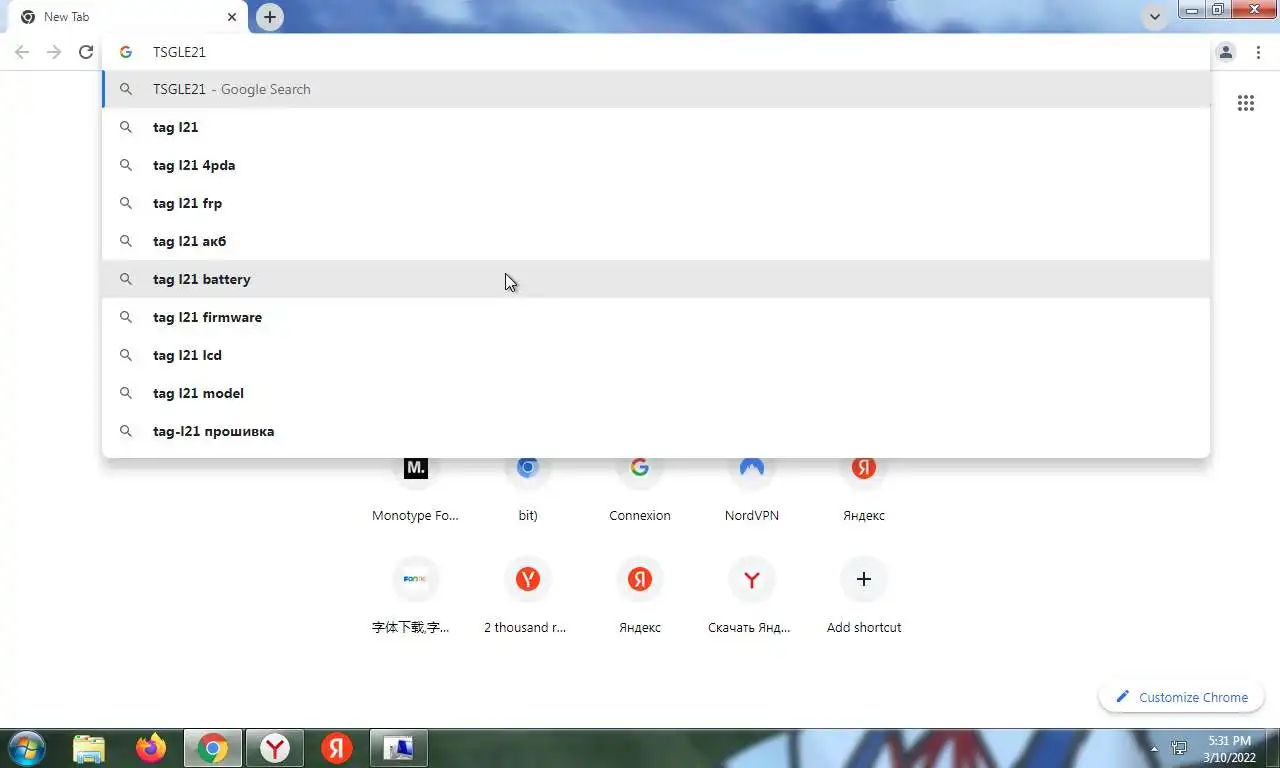Choose TSGLE21 - Google Search suggestion
Viewport: 1280px width, 768px height.
656,89
